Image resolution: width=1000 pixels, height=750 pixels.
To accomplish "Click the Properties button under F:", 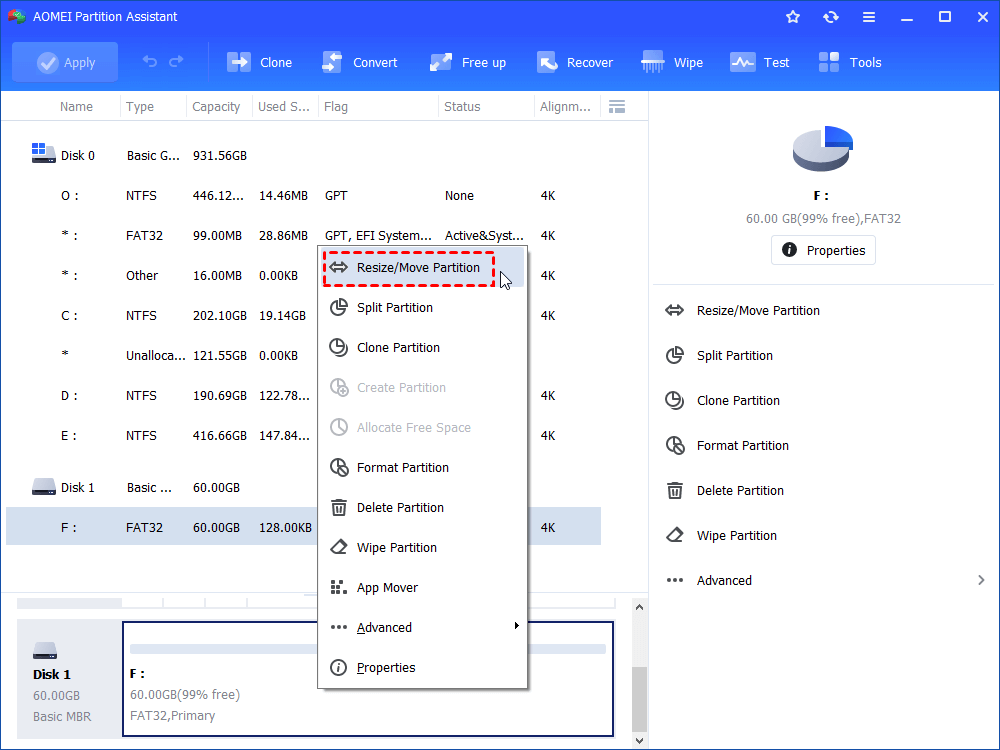I will pyautogui.click(x=823, y=250).
